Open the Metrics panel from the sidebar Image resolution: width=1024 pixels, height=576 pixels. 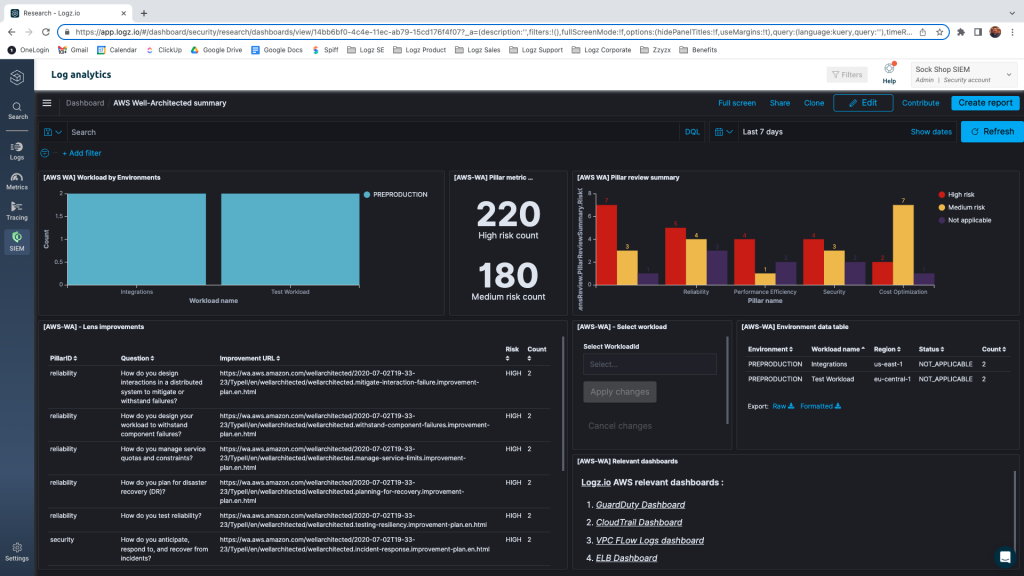(x=16, y=180)
